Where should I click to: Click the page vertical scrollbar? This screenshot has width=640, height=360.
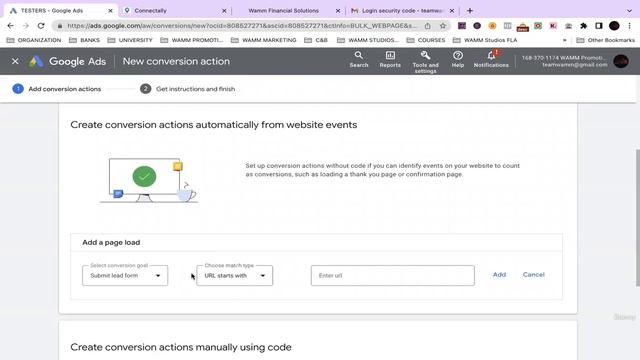pyautogui.click(x=637, y=218)
